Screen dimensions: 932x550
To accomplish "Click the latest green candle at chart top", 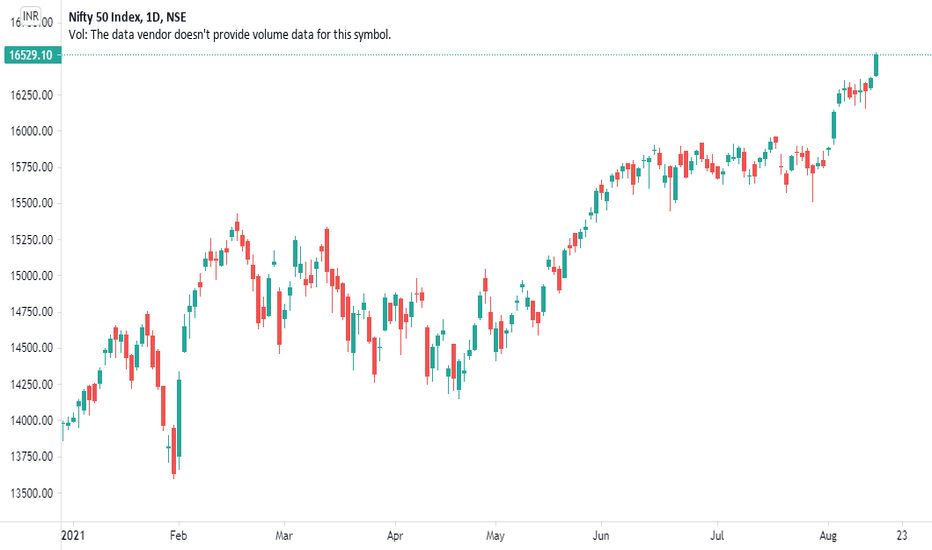I will 876,65.
